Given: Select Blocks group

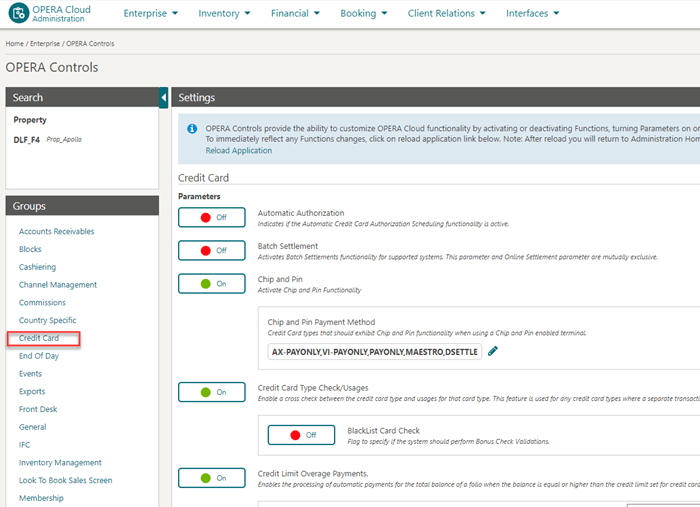Looking at the screenshot, I should (30, 249).
